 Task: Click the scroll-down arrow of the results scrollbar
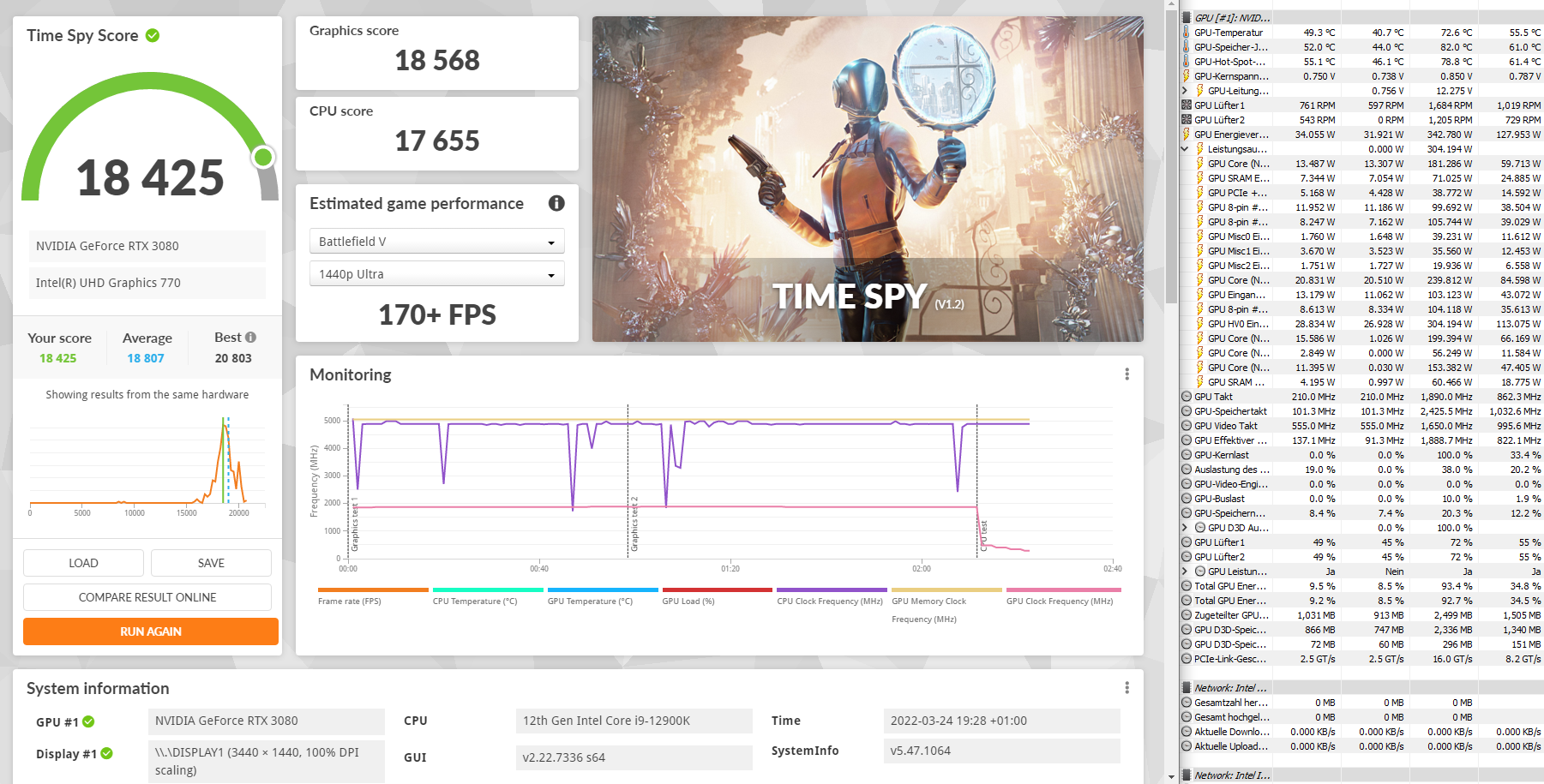point(1171,776)
